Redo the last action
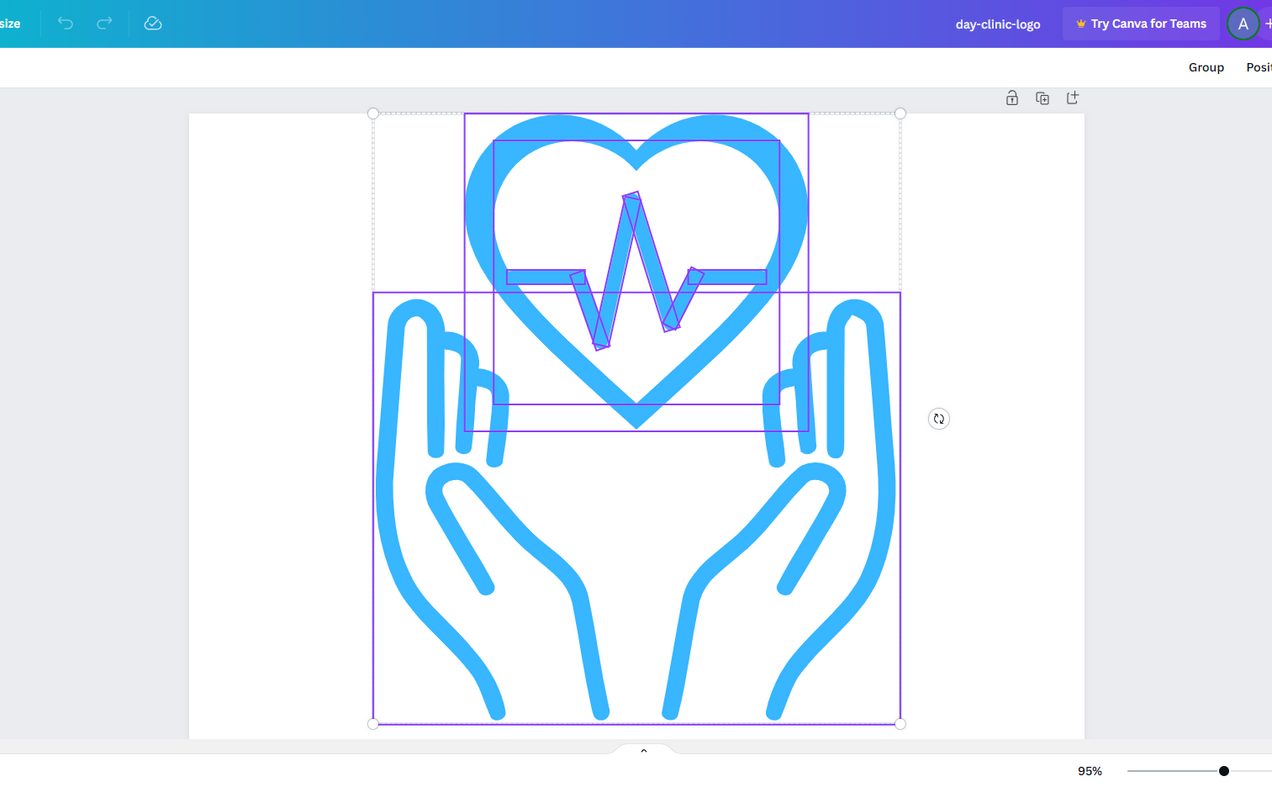1272x787 pixels. [104, 23]
